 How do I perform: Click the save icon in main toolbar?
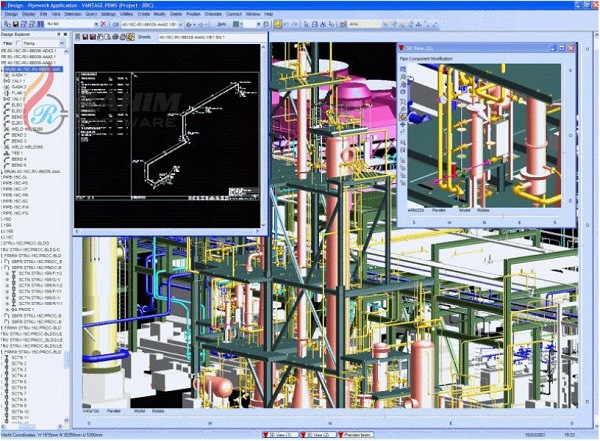[16, 24]
